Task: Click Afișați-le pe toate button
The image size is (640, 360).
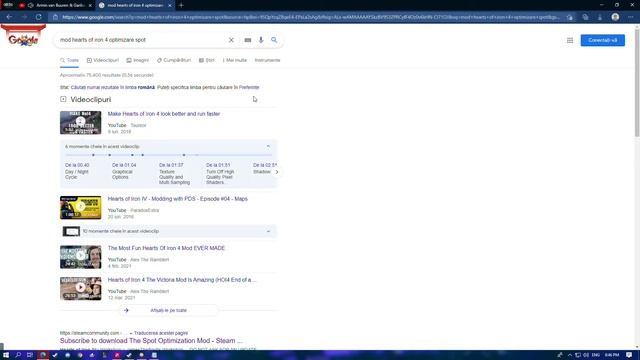Action: pyautogui.click(x=169, y=311)
